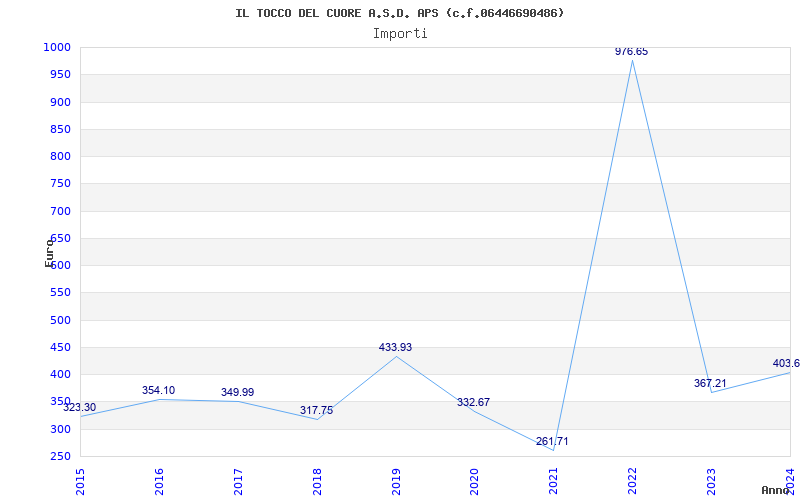
Task: Click the 1000 y-axis tick label
Action: coord(57,47)
